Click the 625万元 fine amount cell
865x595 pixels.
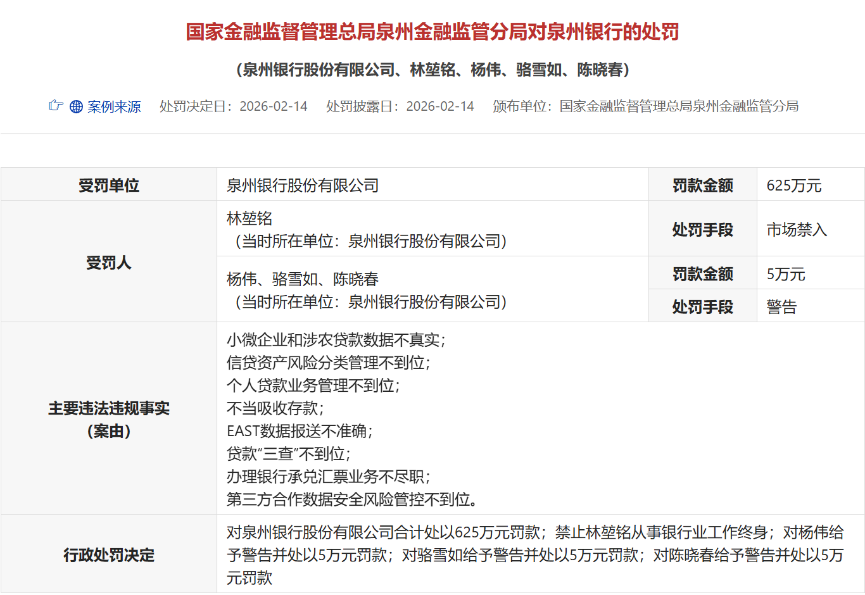(810, 185)
